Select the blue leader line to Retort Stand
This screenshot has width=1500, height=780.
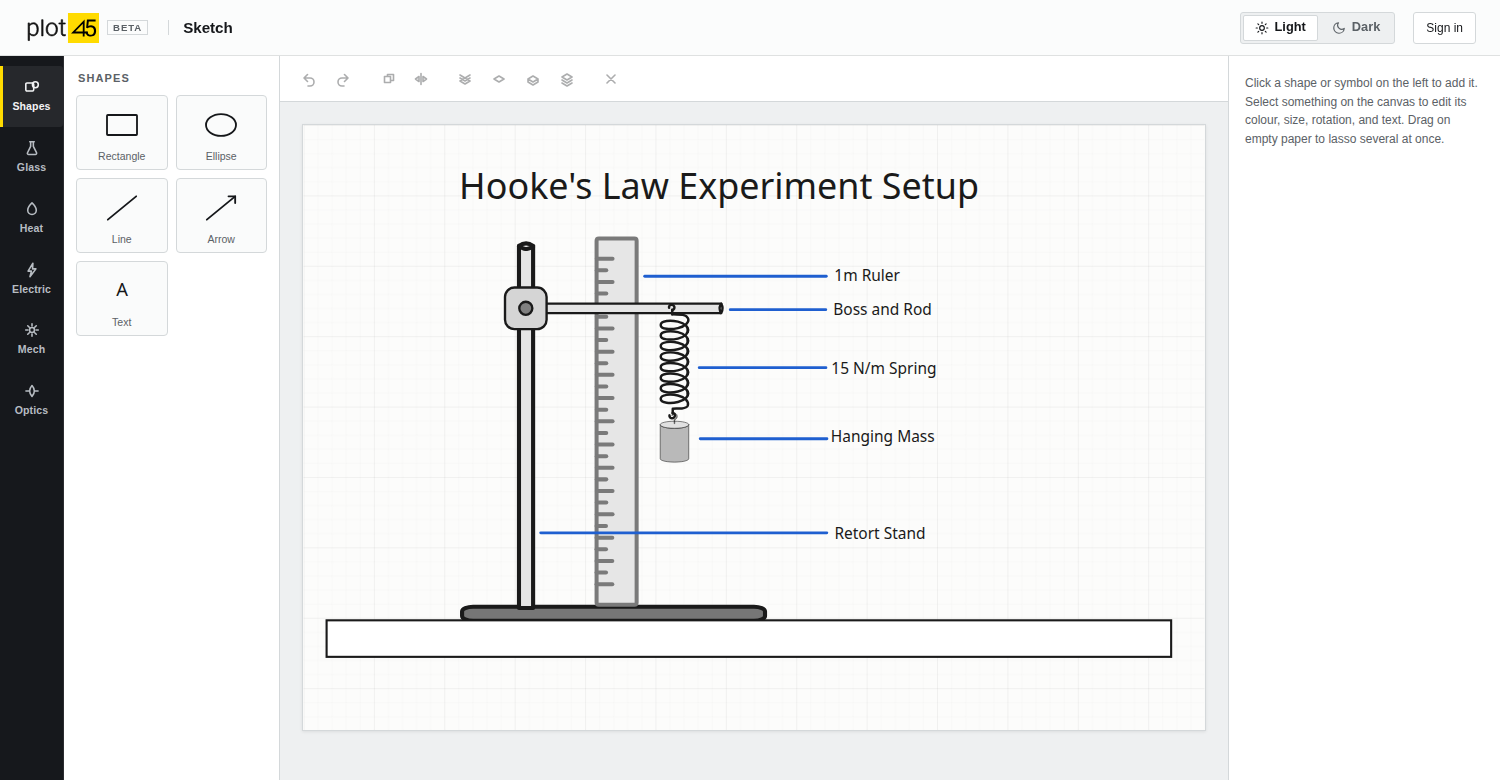pyautogui.click(x=683, y=533)
